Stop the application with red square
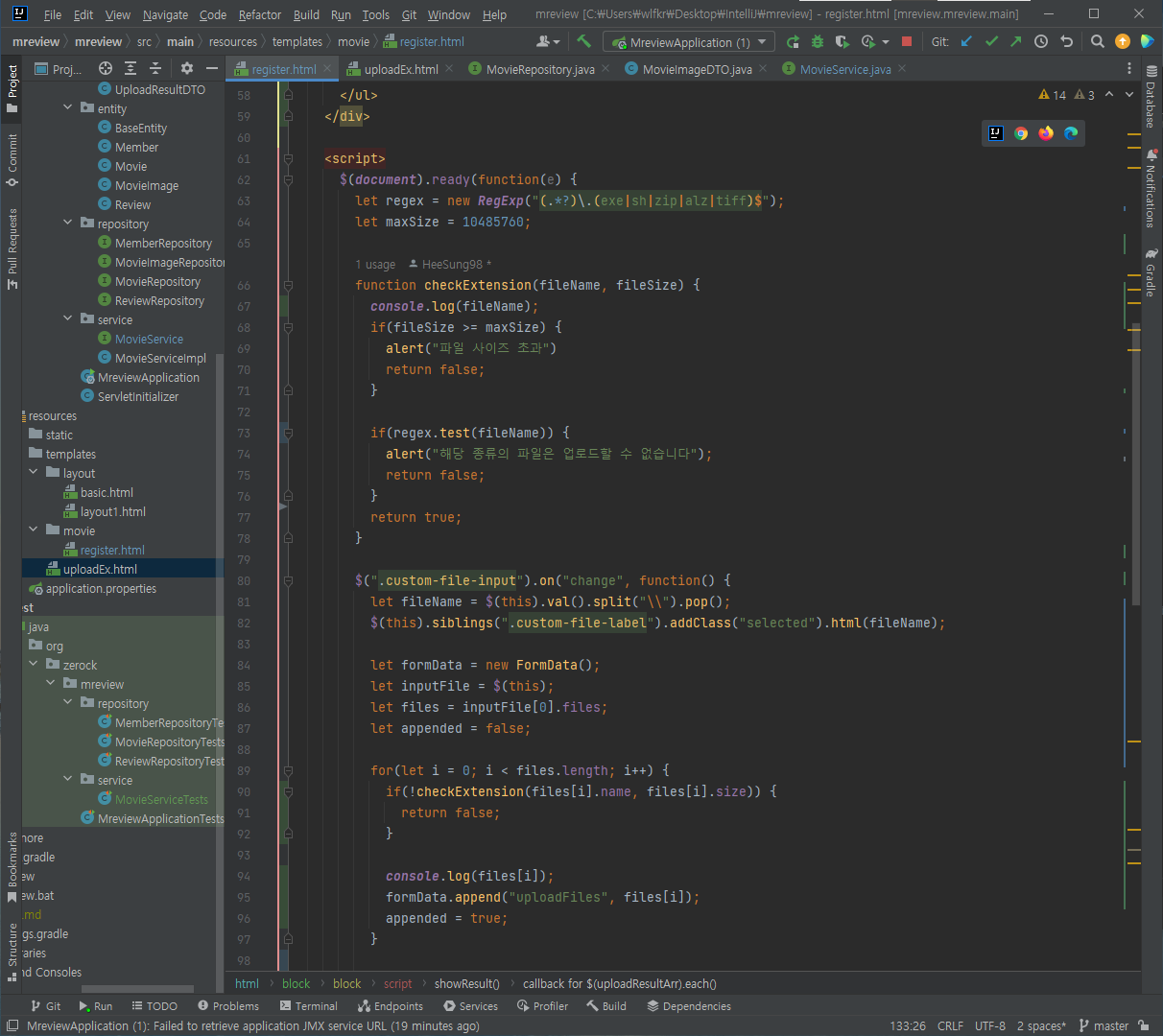This screenshot has width=1163, height=1036. coord(907,41)
